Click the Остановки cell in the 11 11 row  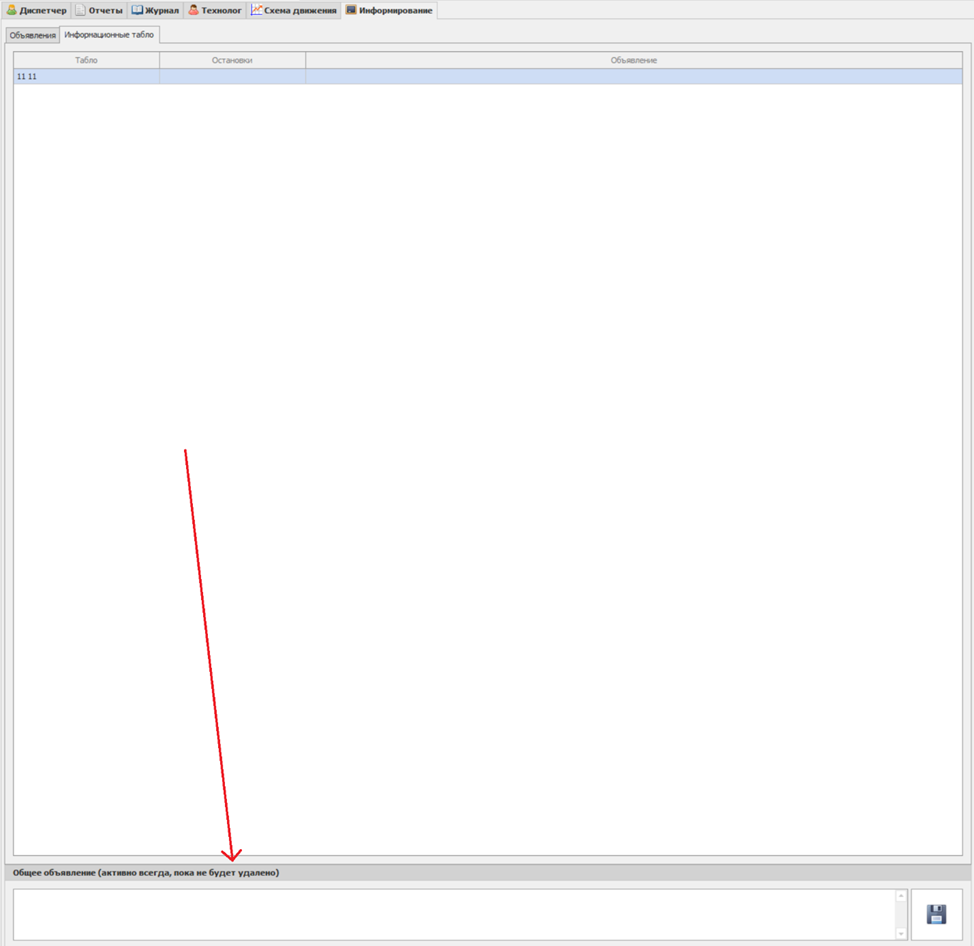(232, 76)
